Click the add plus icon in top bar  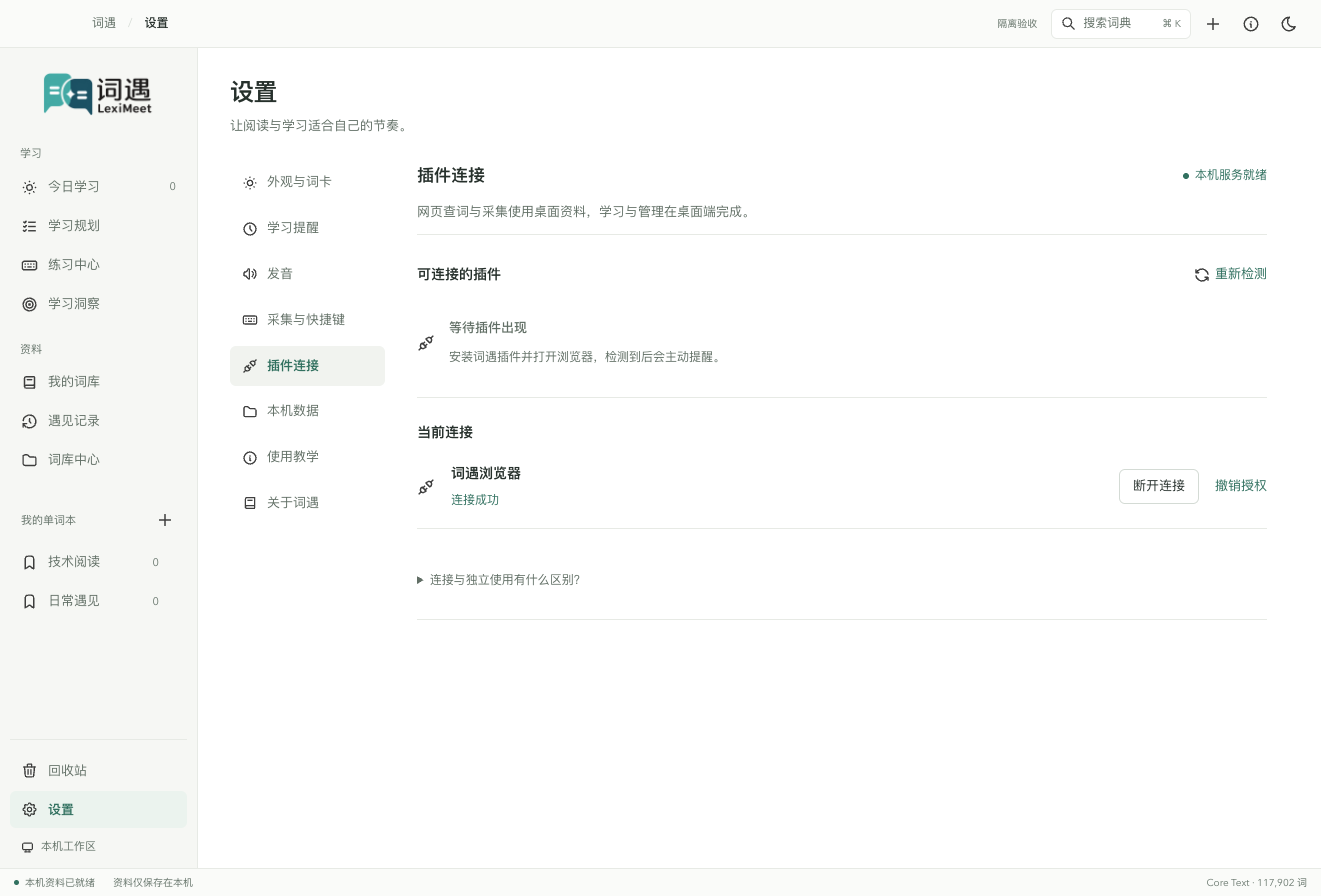coord(1213,24)
